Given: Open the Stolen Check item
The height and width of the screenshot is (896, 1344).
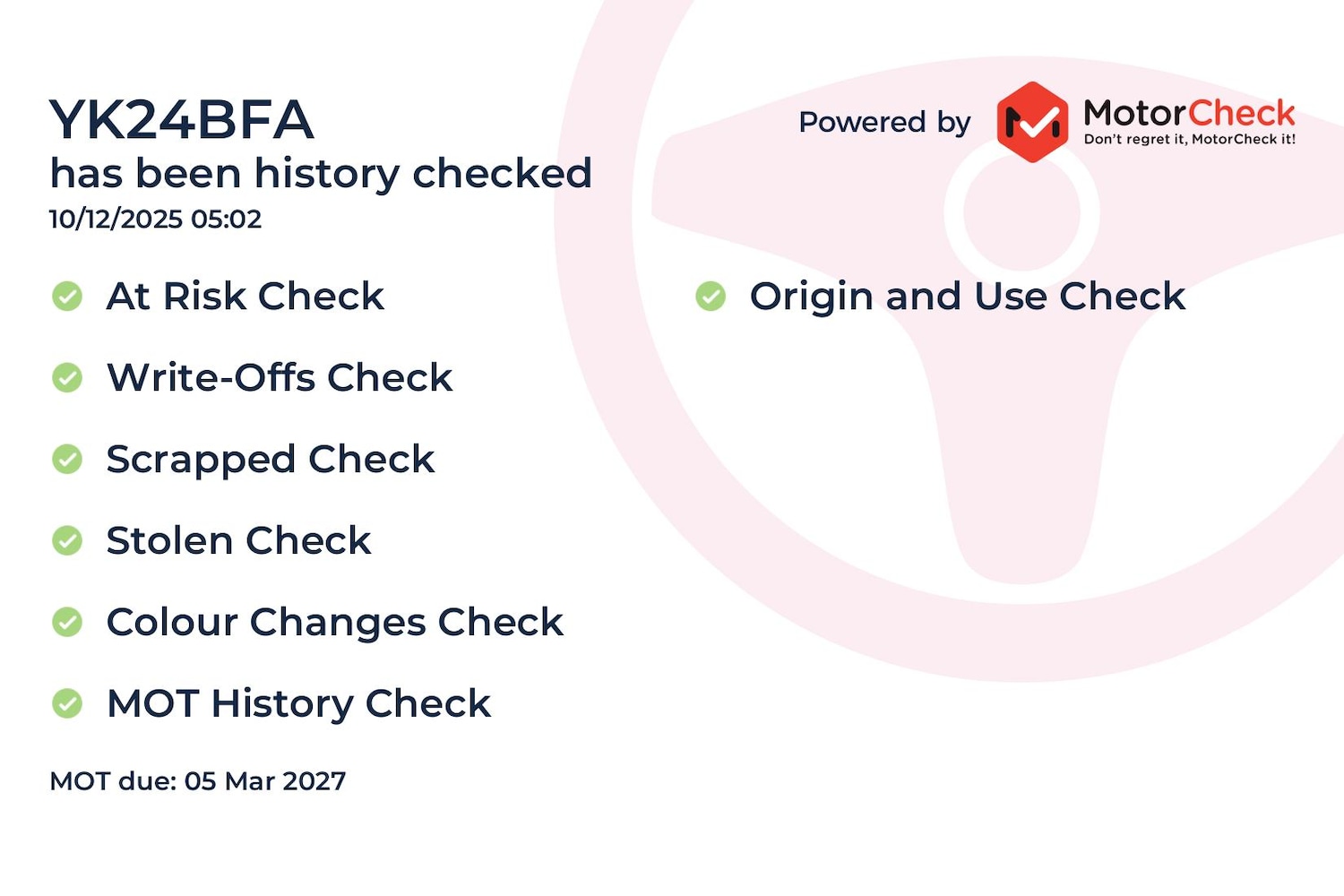Looking at the screenshot, I should pyautogui.click(x=238, y=540).
